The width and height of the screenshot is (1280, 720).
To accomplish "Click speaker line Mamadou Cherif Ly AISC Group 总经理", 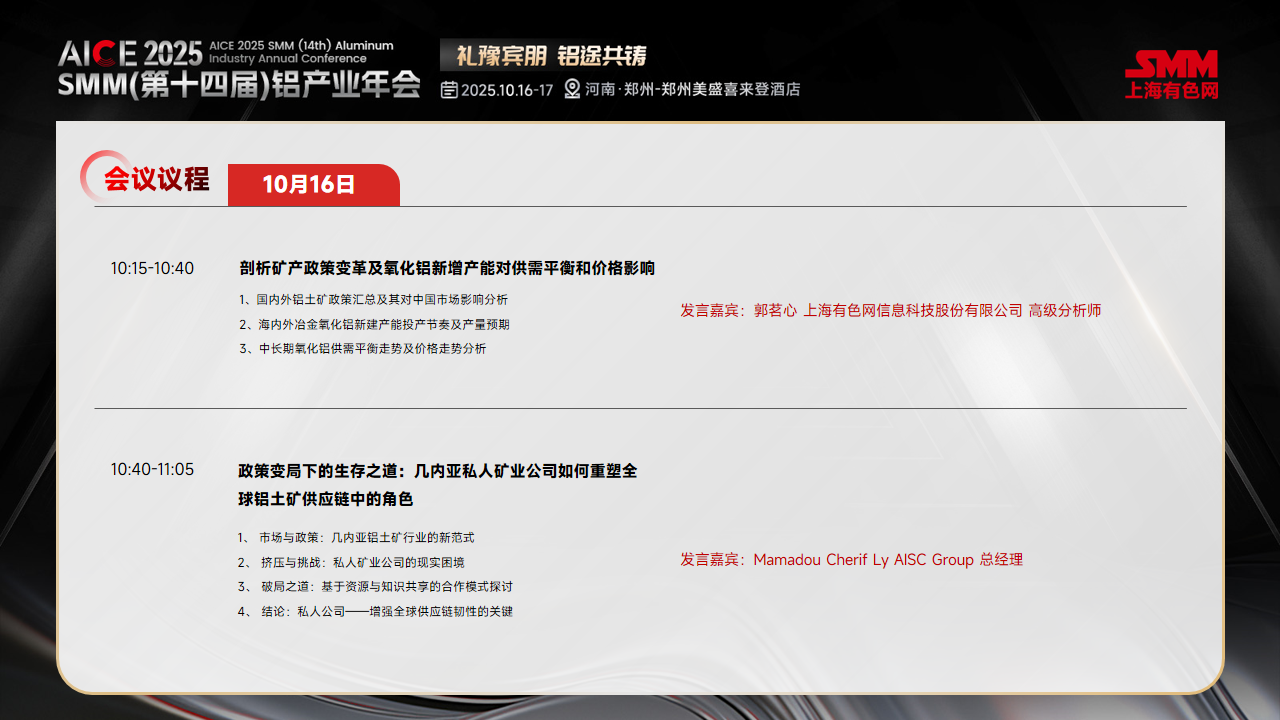I will [852, 560].
